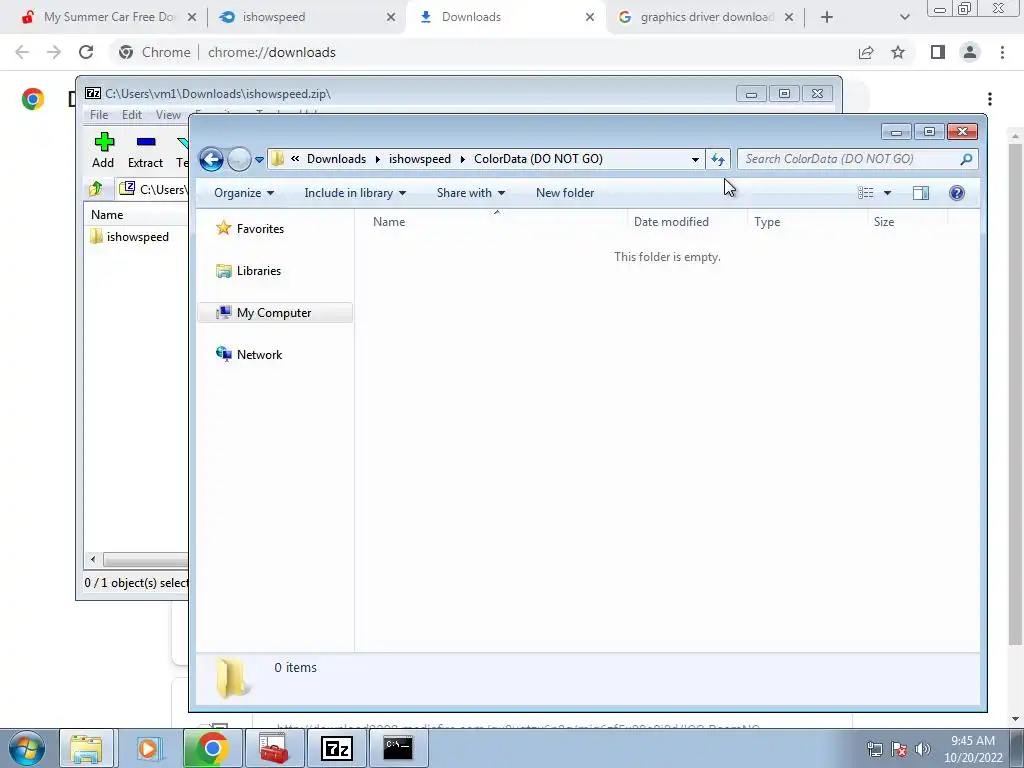Click the Chrome reload button
The width and height of the screenshot is (1024, 768).
[86, 52]
